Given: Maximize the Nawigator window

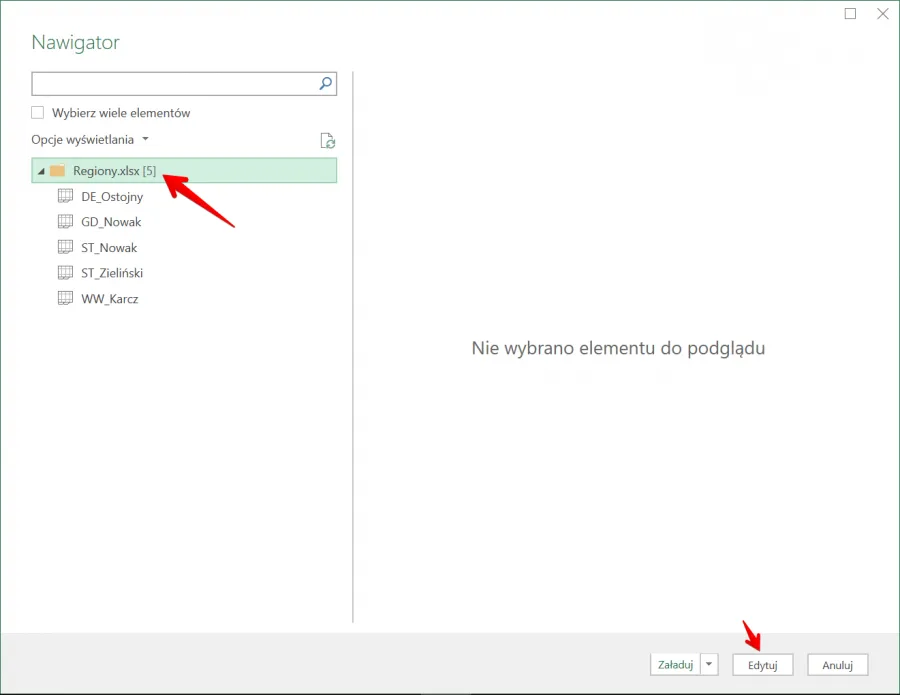Looking at the screenshot, I should coord(850,14).
